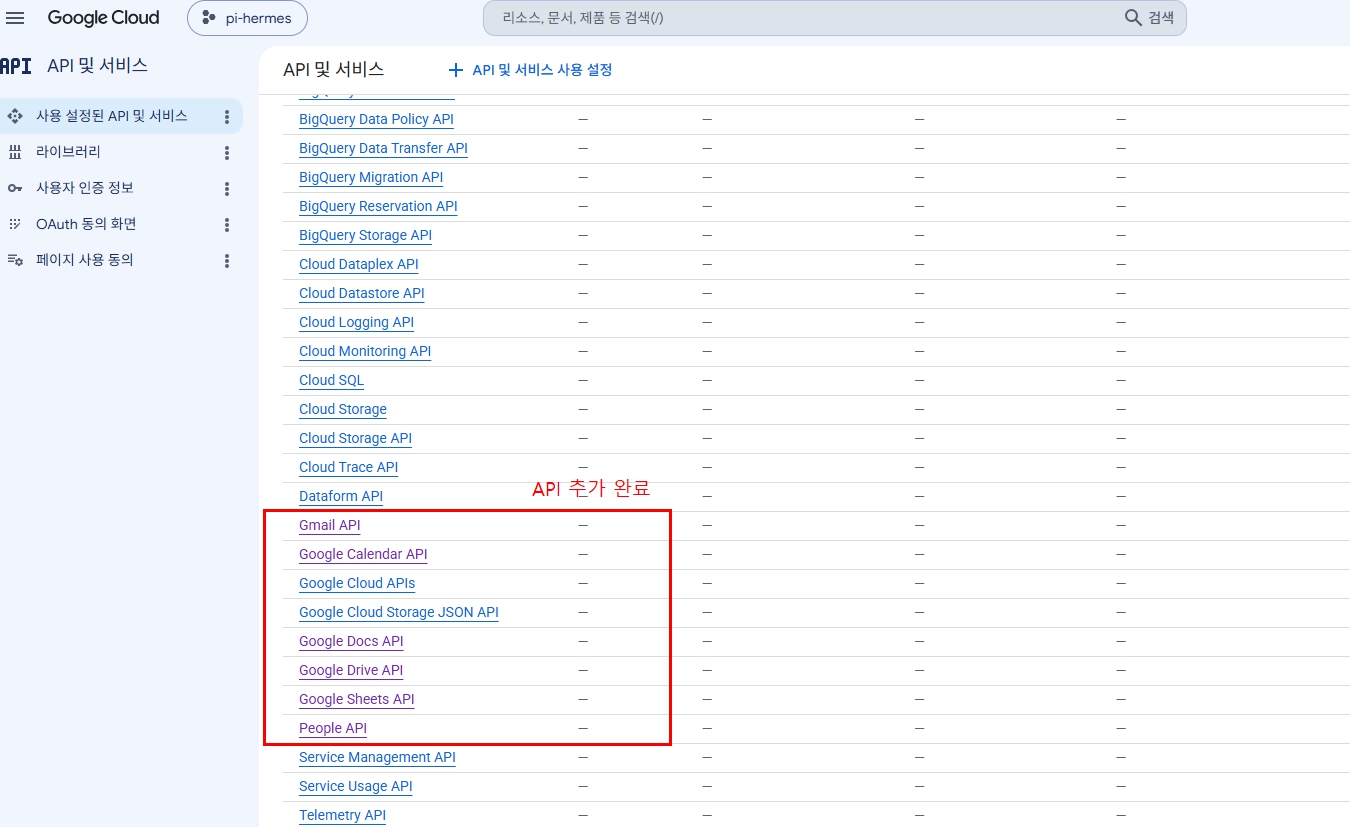Open Service Usage API link
1350x827 pixels.
(x=355, y=786)
